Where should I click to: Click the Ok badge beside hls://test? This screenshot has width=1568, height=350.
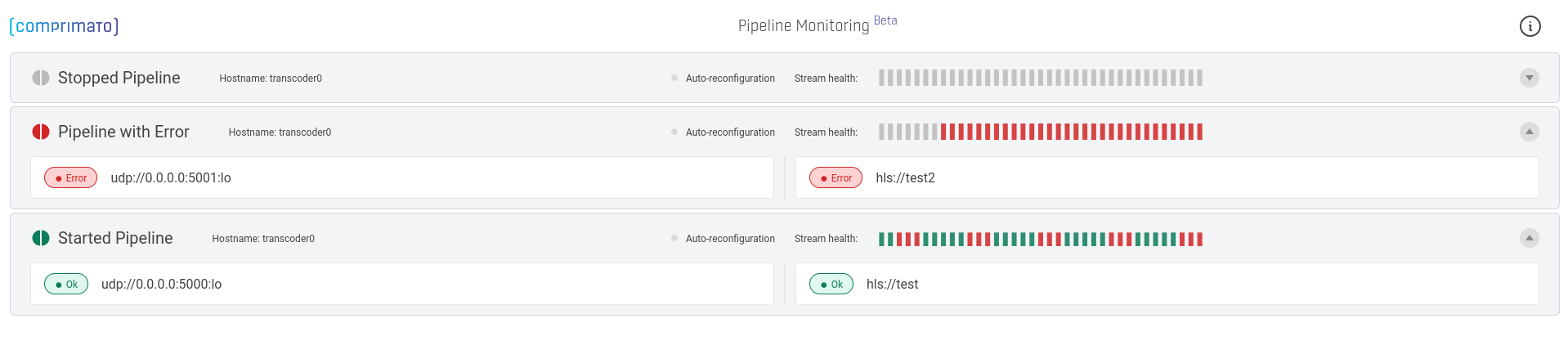(831, 284)
